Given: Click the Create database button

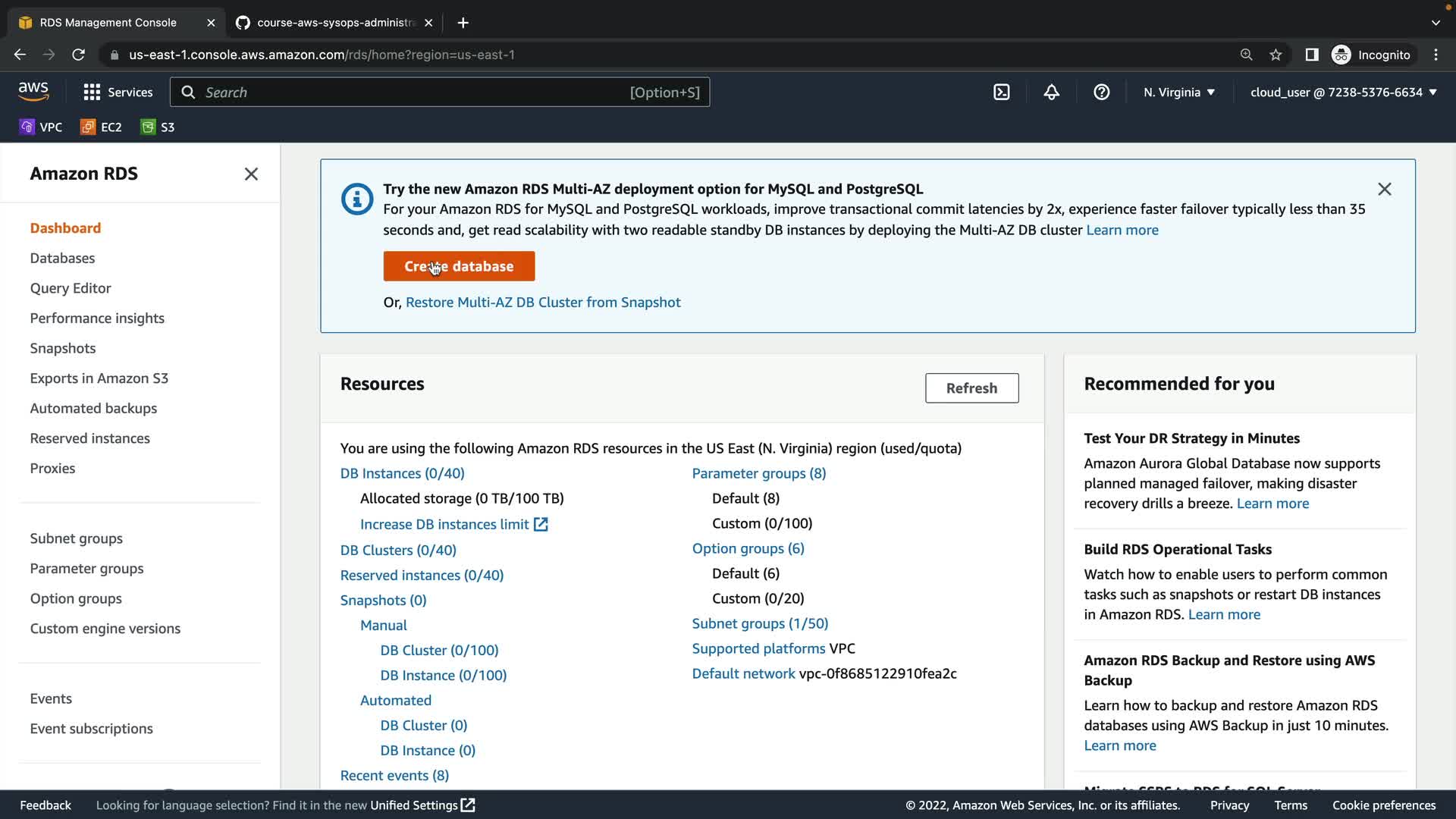Looking at the screenshot, I should (x=459, y=266).
